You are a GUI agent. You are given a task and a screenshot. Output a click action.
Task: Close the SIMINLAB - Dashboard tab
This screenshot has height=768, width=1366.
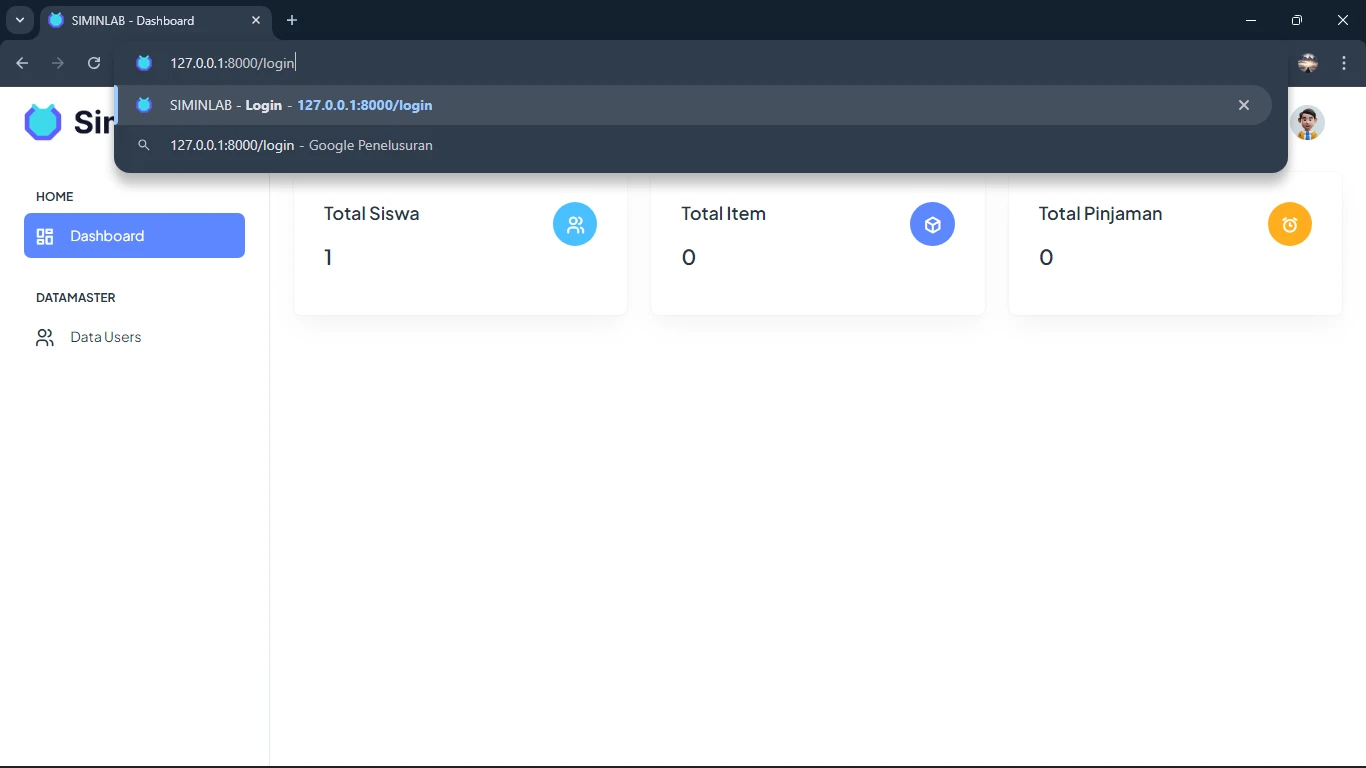[x=256, y=20]
